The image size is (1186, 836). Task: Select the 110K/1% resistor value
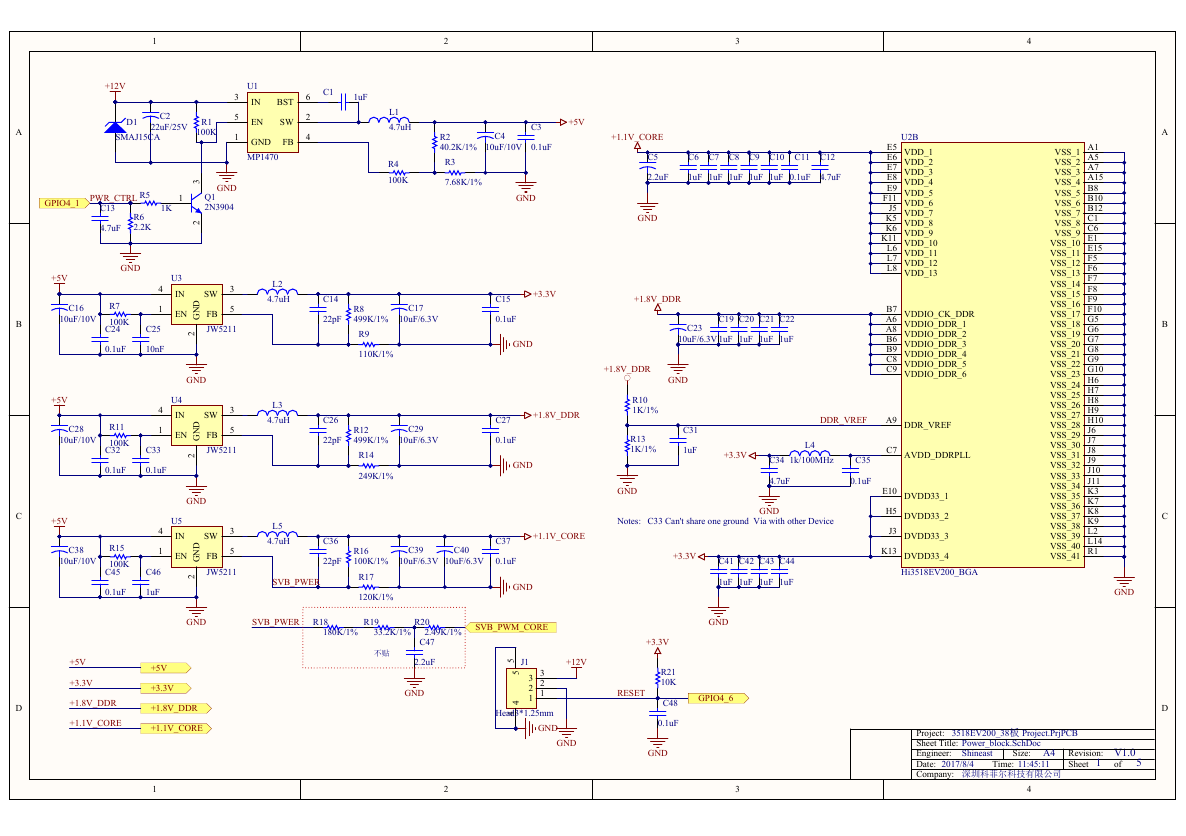click(375, 354)
